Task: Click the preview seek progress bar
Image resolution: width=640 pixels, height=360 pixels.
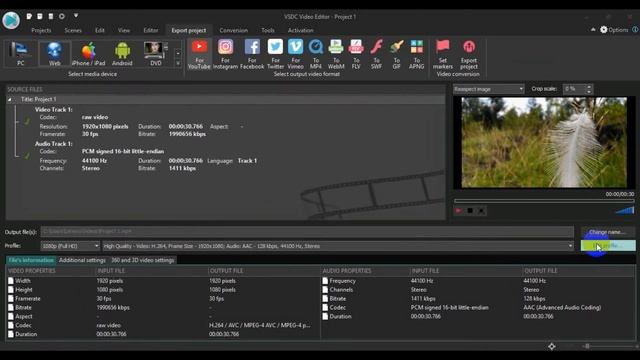Action: pos(544,201)
